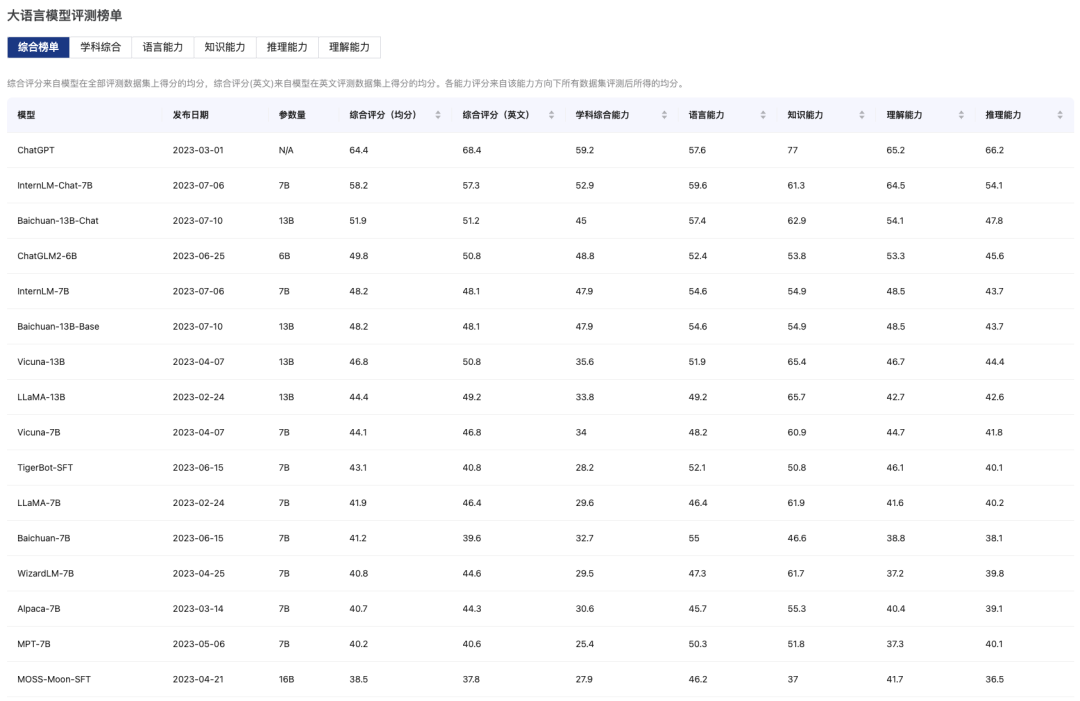Screen dimensions: 1080x701
Task: Select the Baichuan-7B model name
Action: click(x=43, y=538)
